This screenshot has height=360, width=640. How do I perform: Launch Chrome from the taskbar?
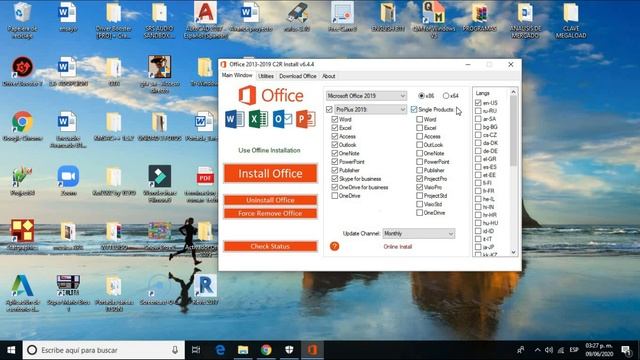click(x=266, y=350)
